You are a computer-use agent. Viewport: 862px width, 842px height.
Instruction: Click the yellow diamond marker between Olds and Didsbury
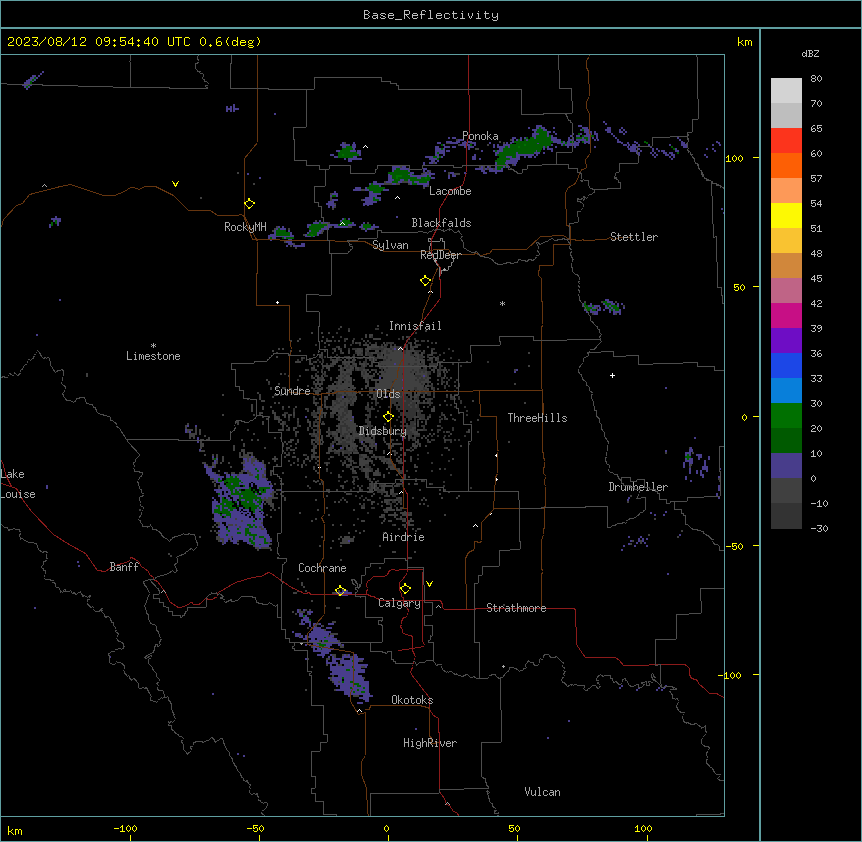tap(389, 417)
